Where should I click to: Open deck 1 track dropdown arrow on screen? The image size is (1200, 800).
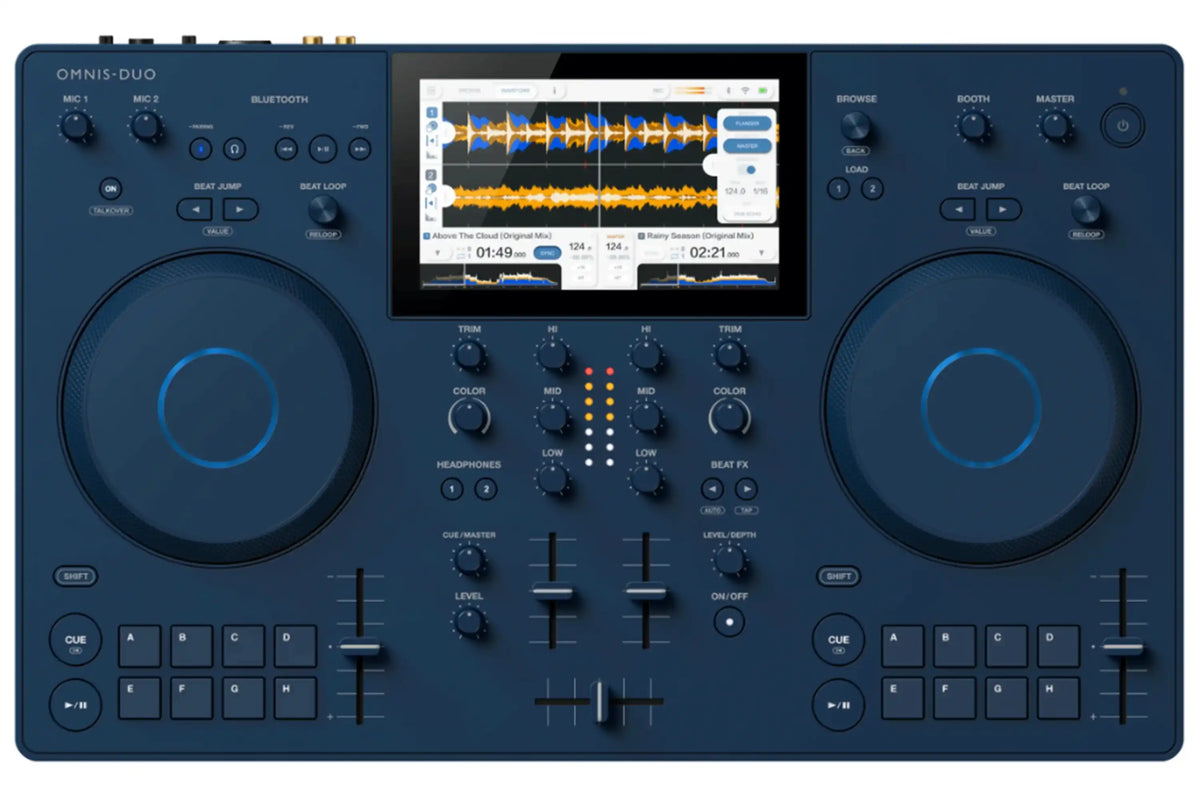coord(436,254)
